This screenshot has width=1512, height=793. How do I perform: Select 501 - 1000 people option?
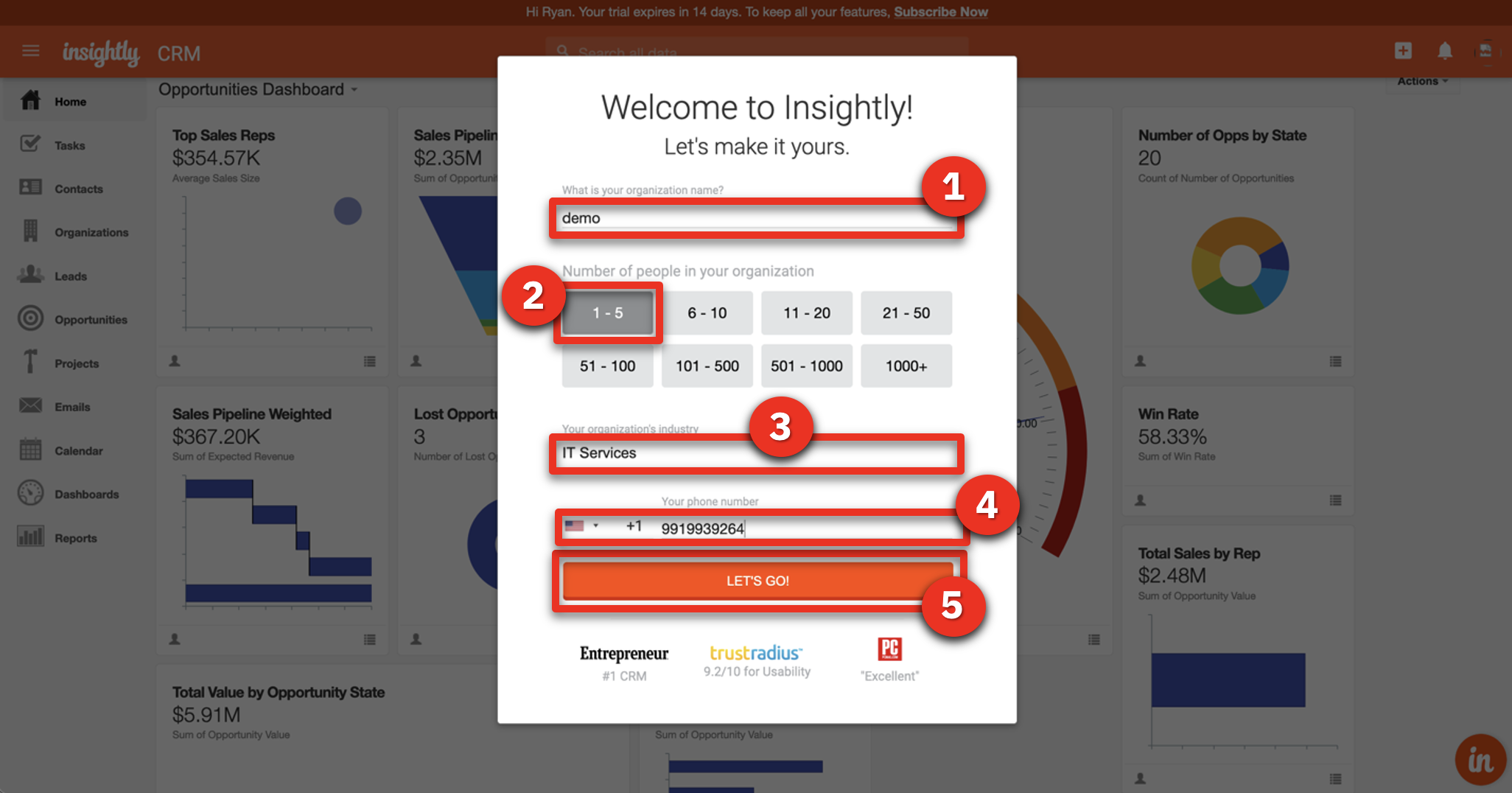click(x=807, y=366)
